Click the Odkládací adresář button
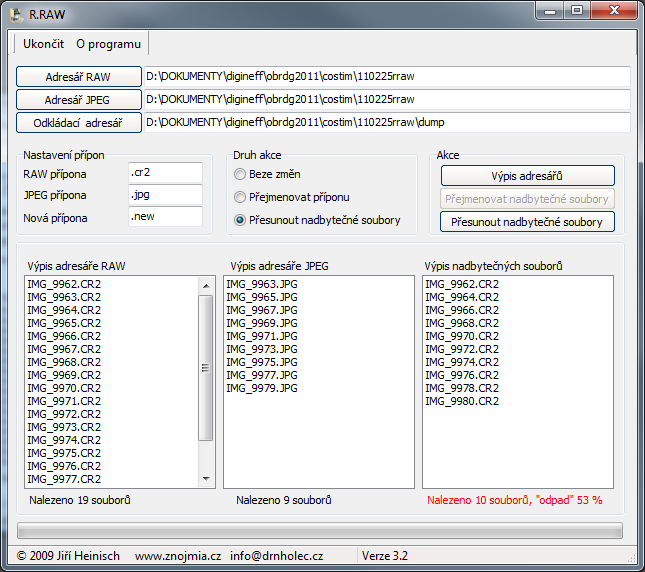The width and height of the screenshot is (645, 572). (x=78, y=123)
